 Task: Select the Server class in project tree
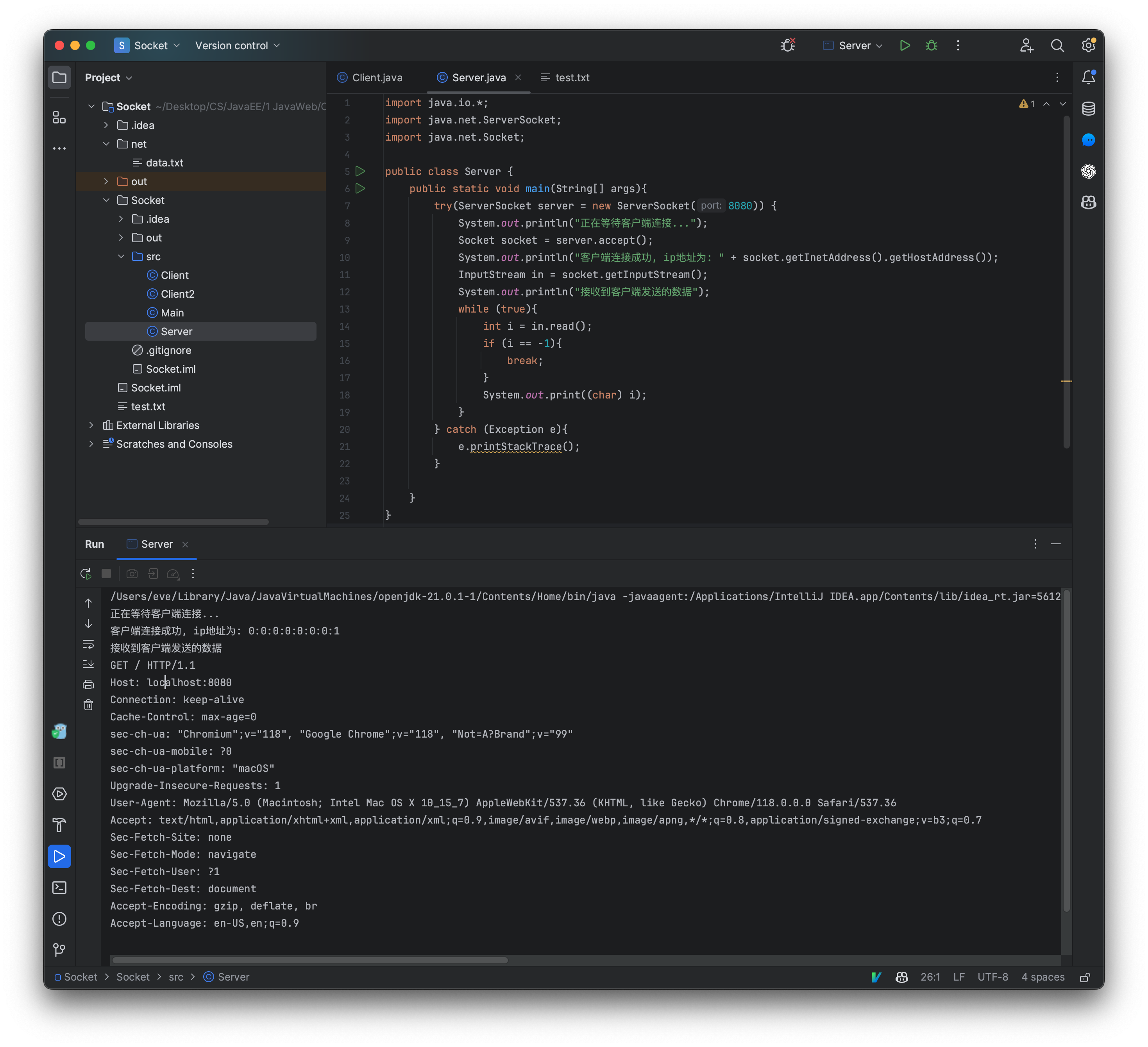[177, 331]
